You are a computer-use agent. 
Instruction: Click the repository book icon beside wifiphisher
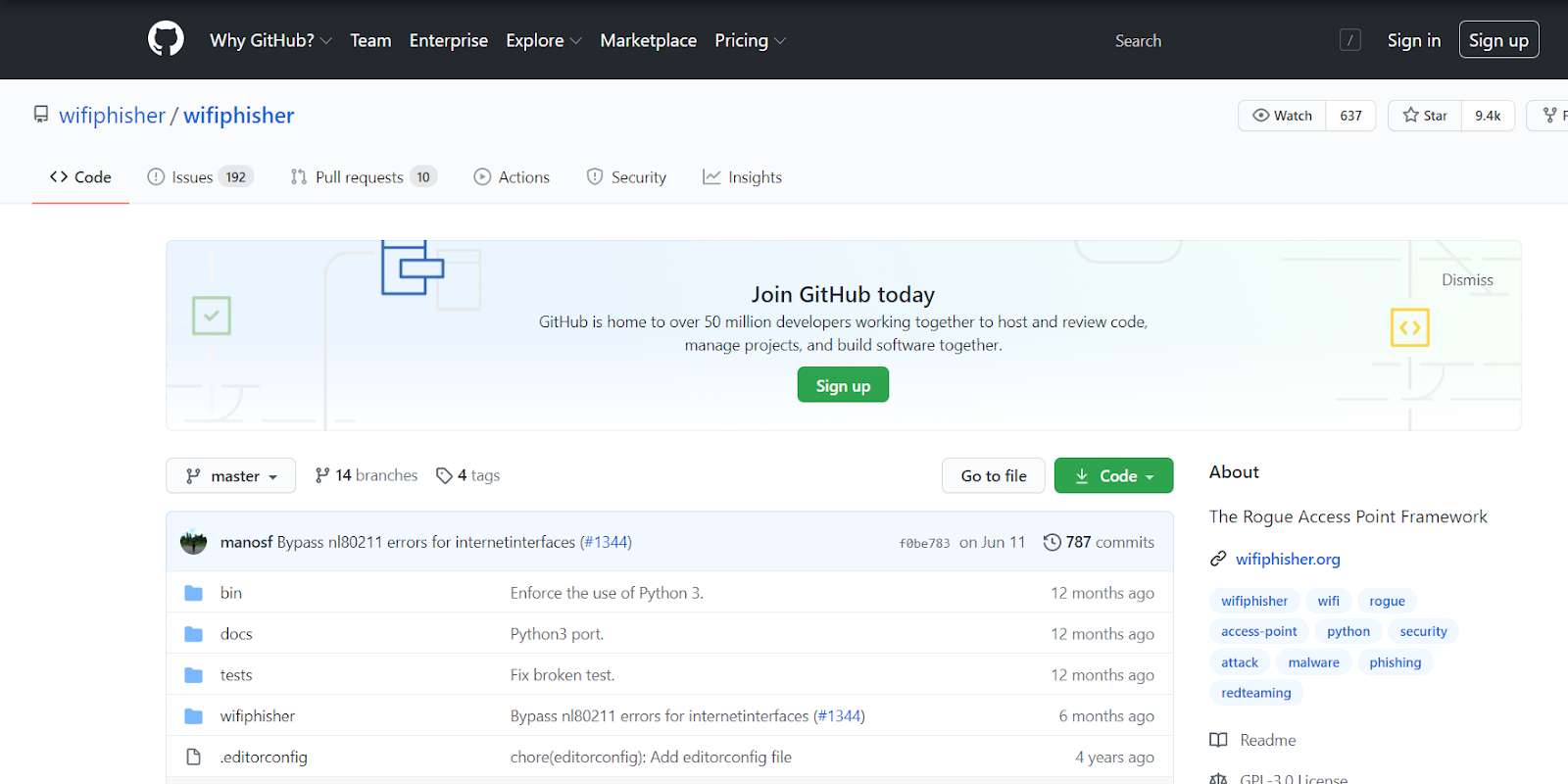(41, 115)
